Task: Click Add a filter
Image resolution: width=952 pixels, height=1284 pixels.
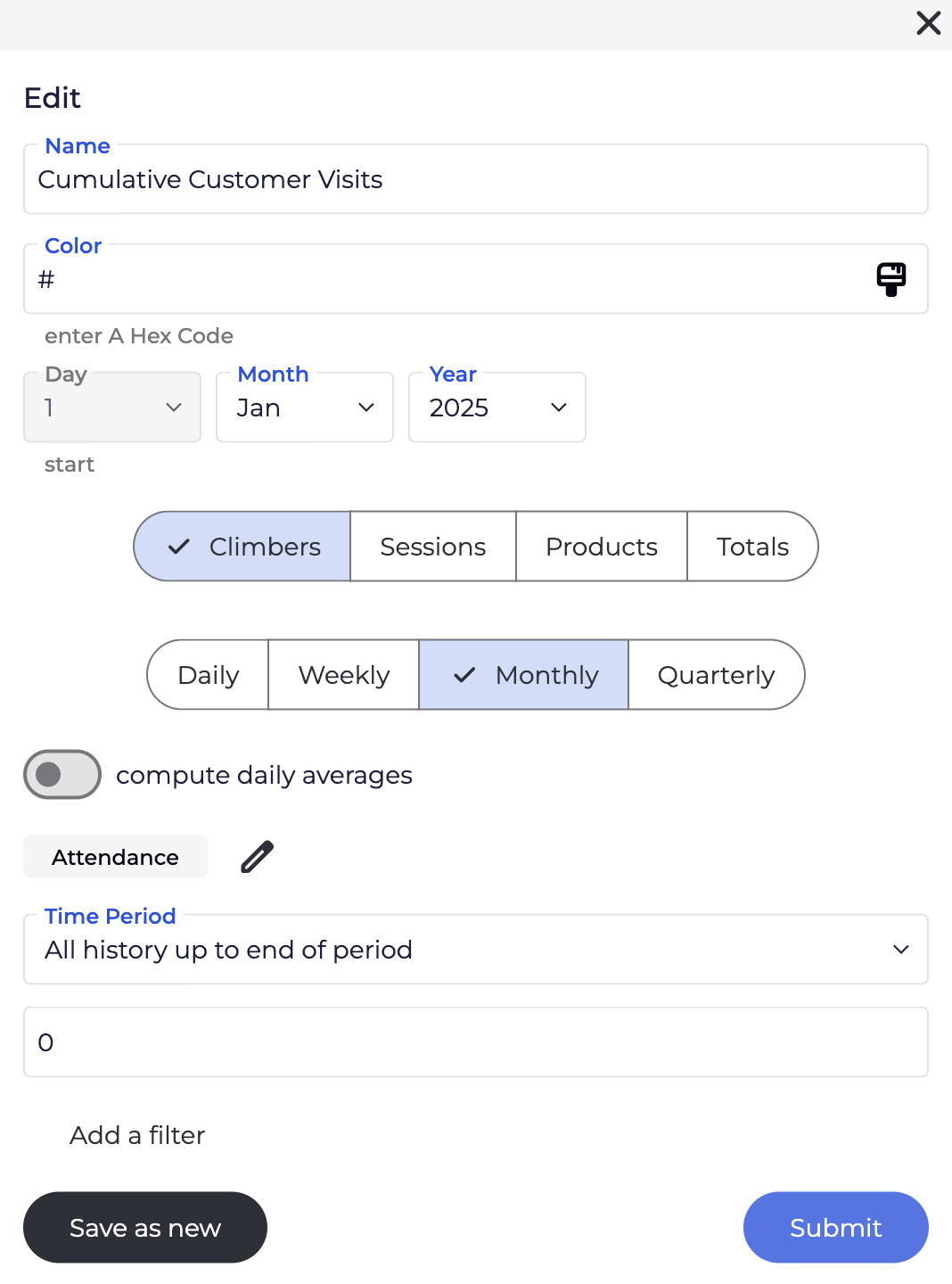Action: (137, 1135)
